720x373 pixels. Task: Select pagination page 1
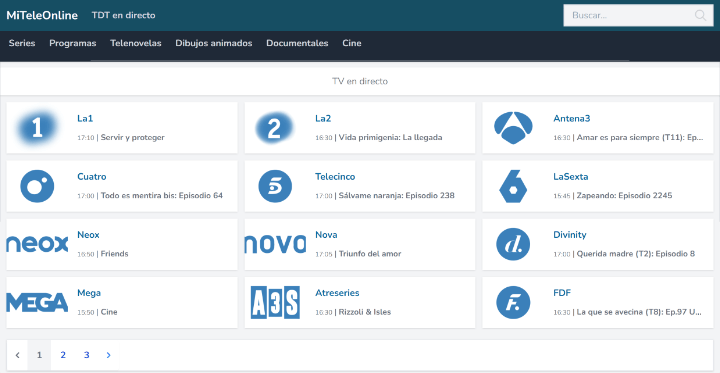tap(39, 355)
